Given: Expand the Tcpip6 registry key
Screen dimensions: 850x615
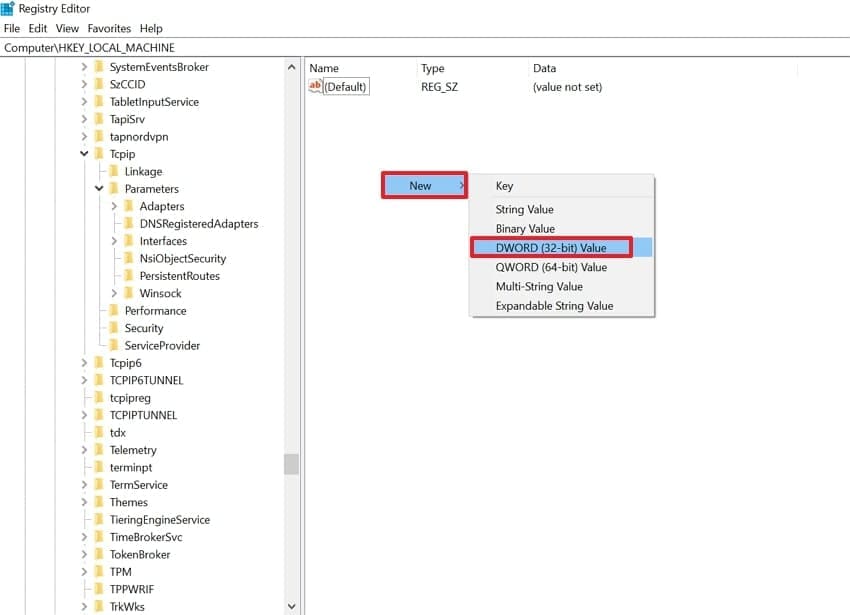Looking at the screenshot, I should (x=84, y=362).
